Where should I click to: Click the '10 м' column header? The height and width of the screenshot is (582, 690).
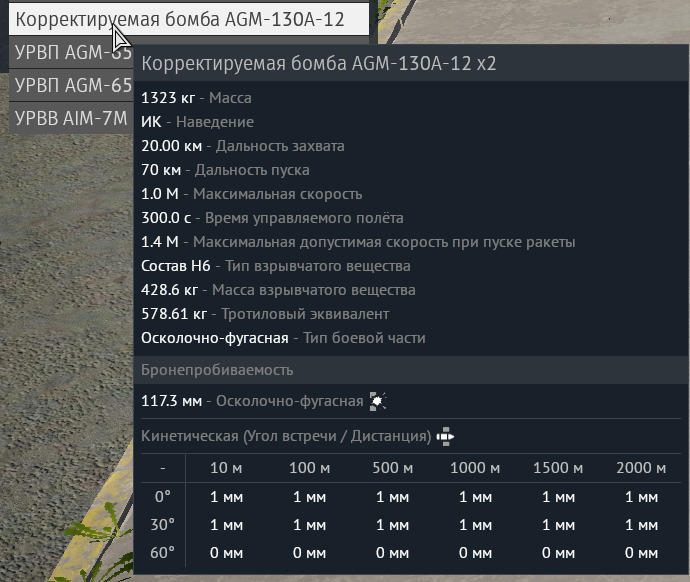tap(226, 468)
